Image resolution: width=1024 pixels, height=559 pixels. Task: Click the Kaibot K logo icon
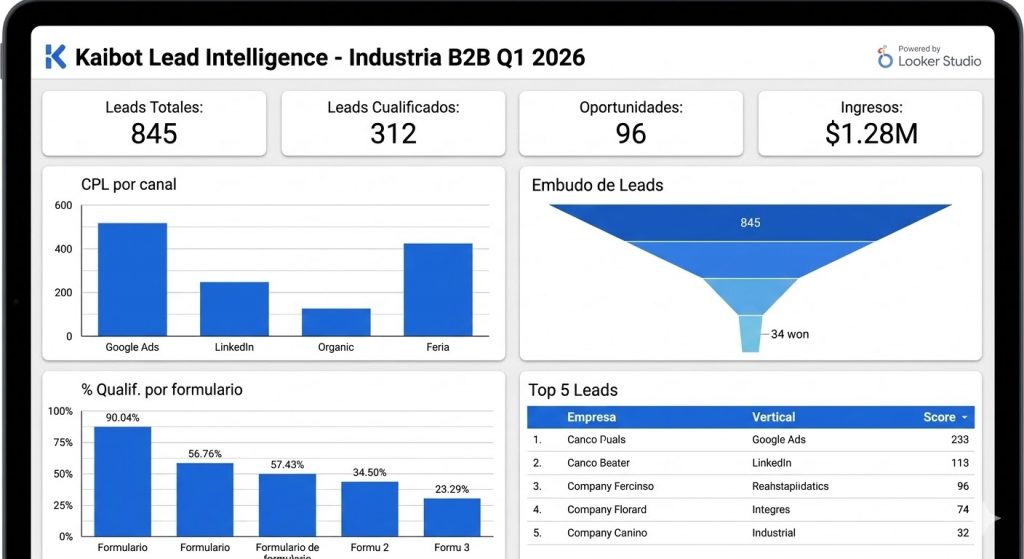pyautogui.click(x=56, y=57)
